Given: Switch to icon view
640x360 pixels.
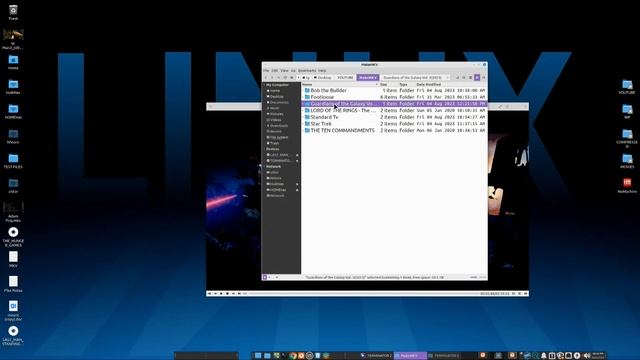Looking at the screenshot, I should coord(470,78).
